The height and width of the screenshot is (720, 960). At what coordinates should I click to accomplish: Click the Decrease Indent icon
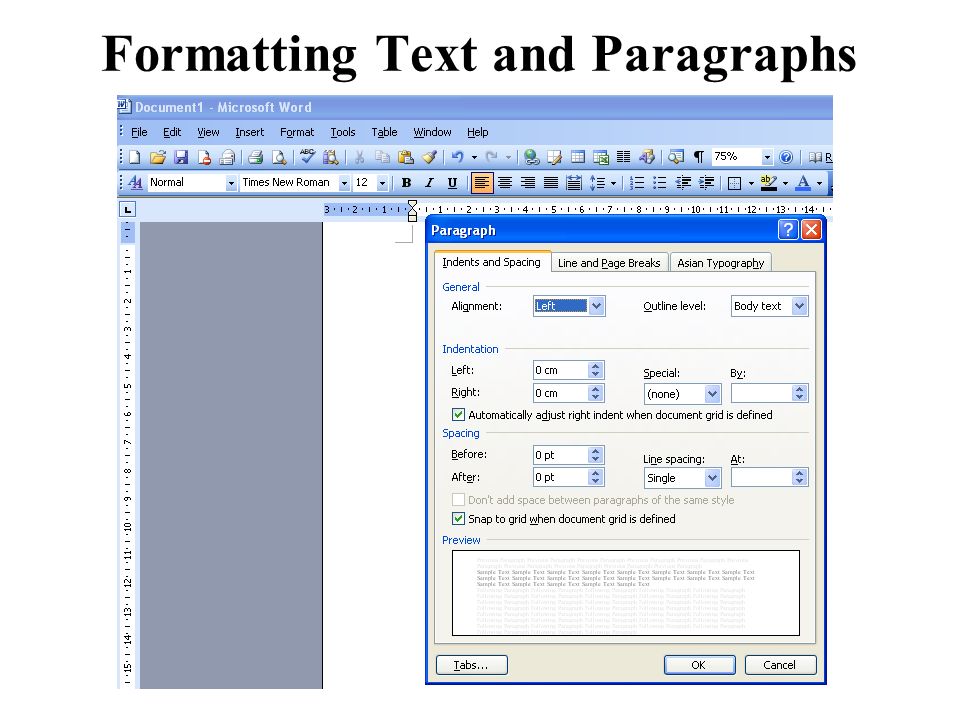tap(683, 182)
